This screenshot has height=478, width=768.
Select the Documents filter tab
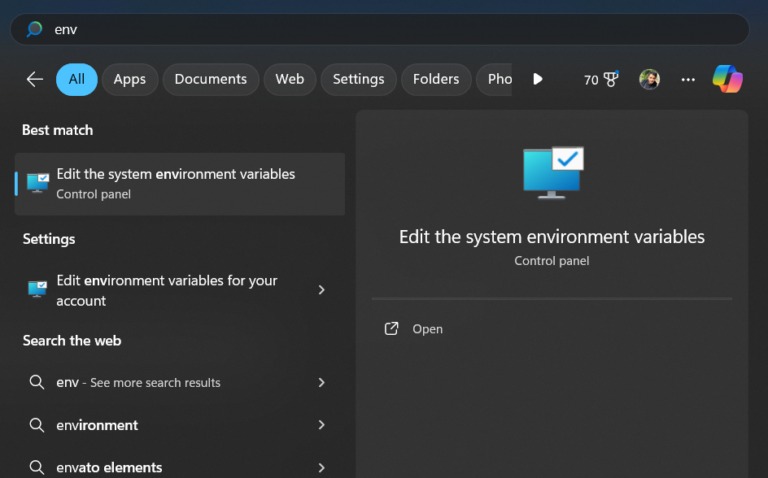(210, 79)
